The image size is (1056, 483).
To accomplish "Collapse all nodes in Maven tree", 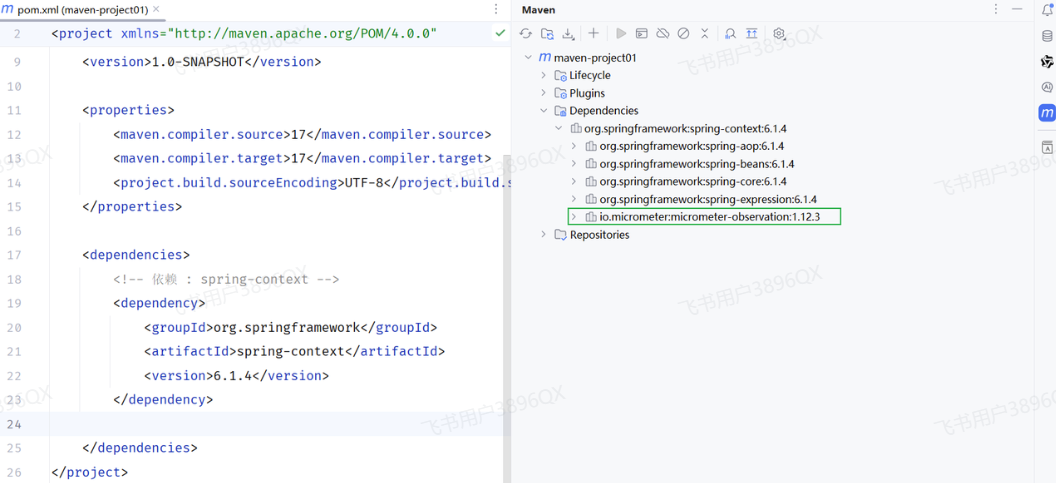I will (704, 33).
